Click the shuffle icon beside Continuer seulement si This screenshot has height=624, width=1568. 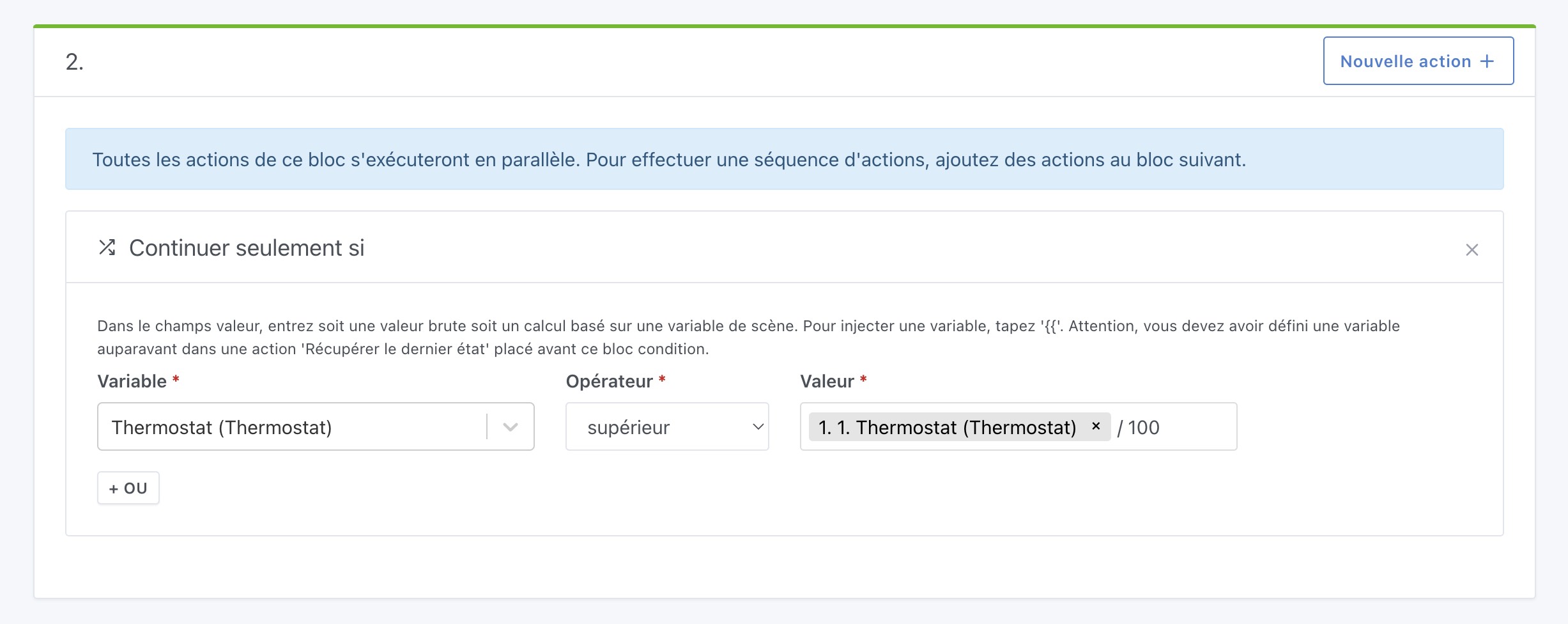(x=107, y=248)
